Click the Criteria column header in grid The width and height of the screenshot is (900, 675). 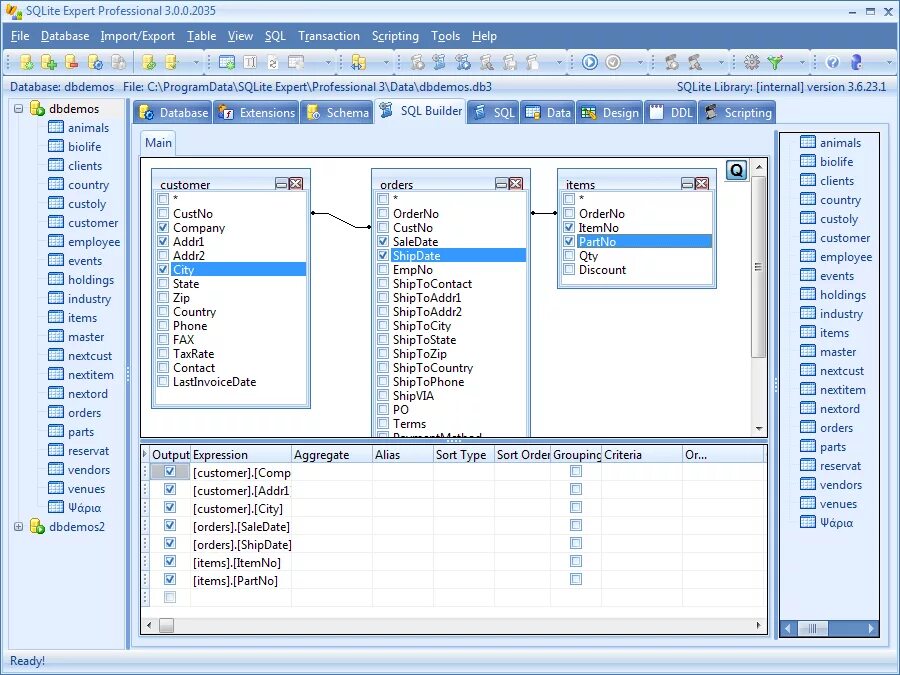[642, 455]
